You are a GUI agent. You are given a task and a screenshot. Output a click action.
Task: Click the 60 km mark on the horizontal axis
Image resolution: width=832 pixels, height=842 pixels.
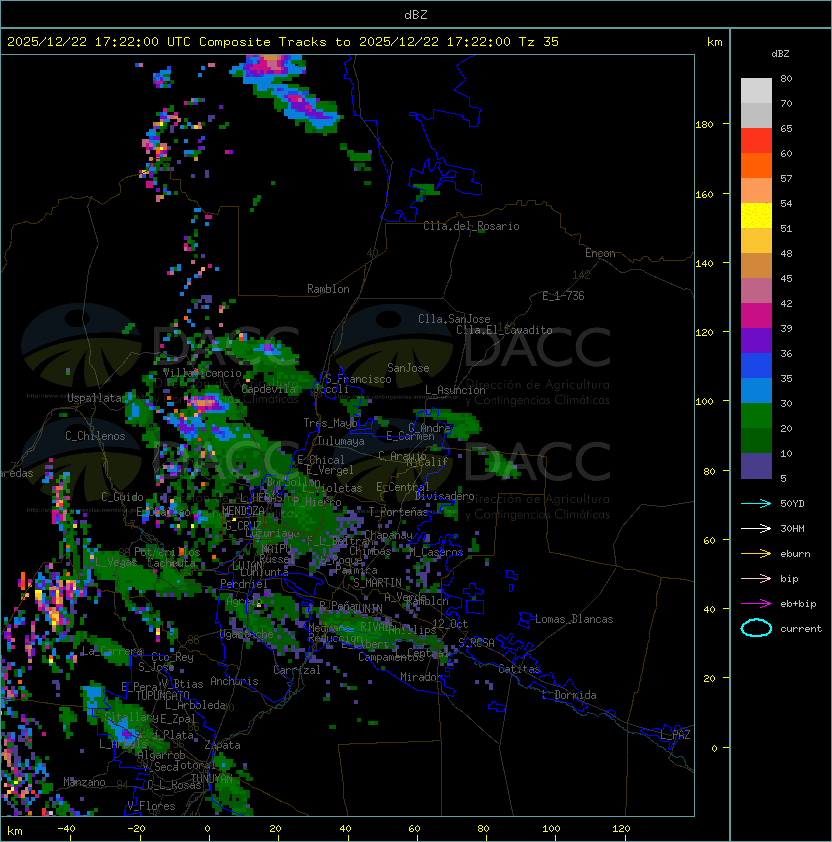[414, 829]
